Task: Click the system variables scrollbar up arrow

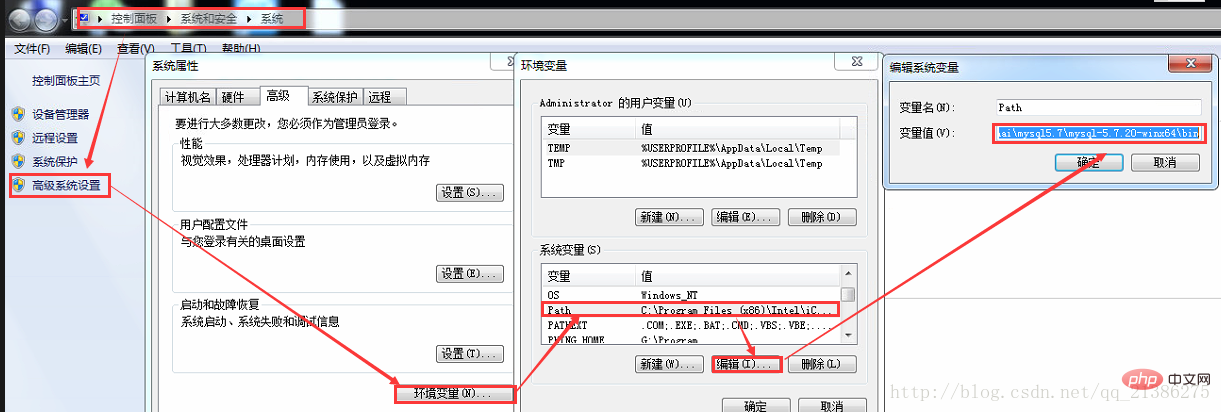Action: [848, 273]
